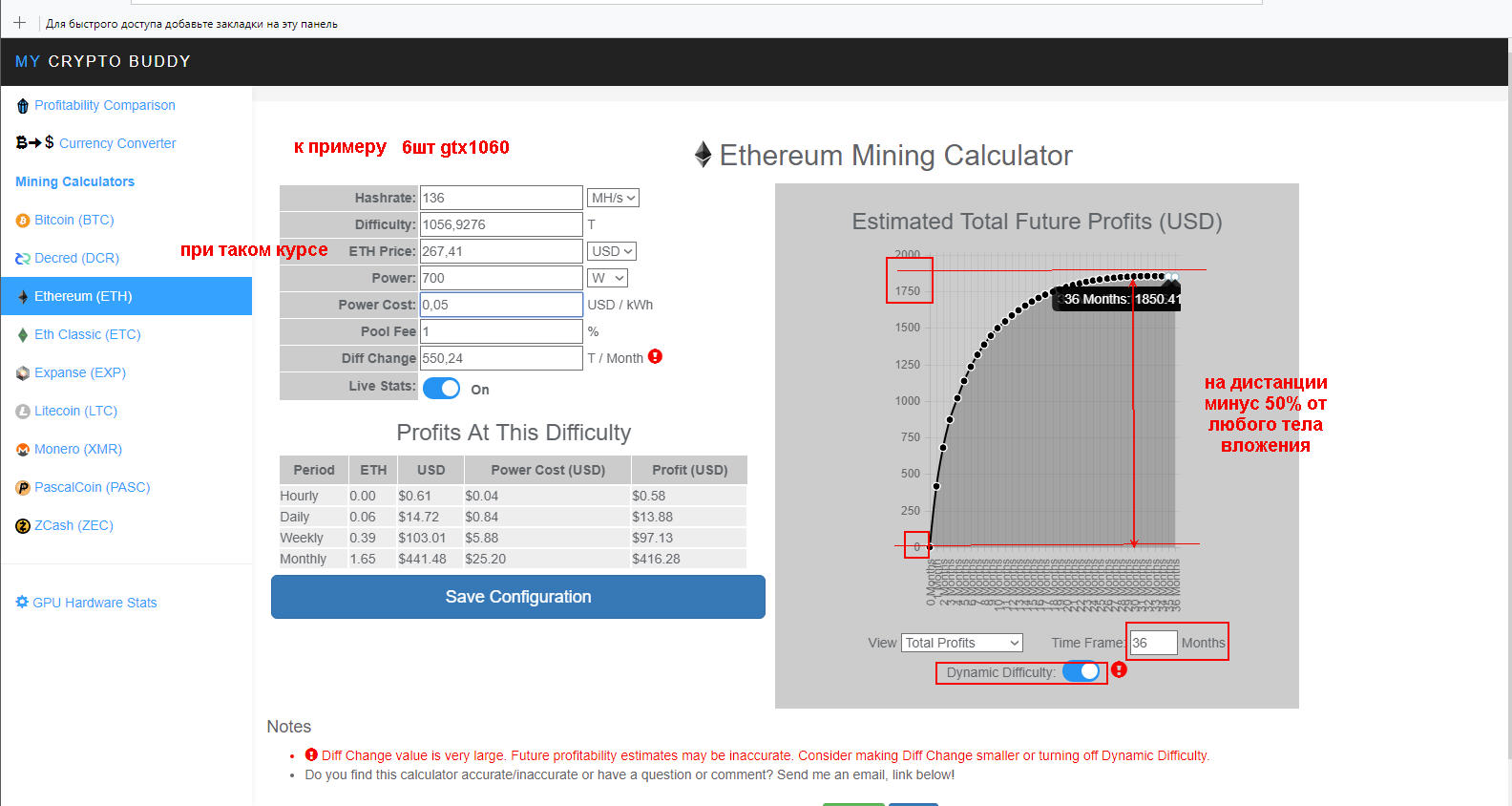Viewport: 1512px width, 806px height.
Task: Click the ZCash icon in the sidebar
Action: pos(23,526)
